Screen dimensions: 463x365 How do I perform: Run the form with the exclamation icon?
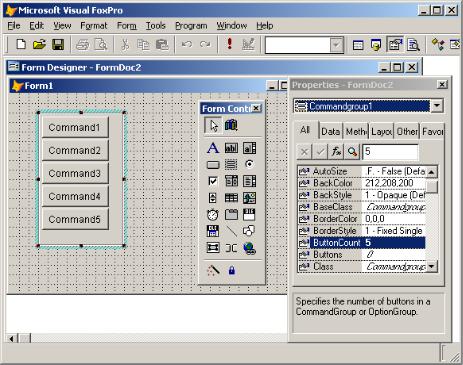click(229, 44)
